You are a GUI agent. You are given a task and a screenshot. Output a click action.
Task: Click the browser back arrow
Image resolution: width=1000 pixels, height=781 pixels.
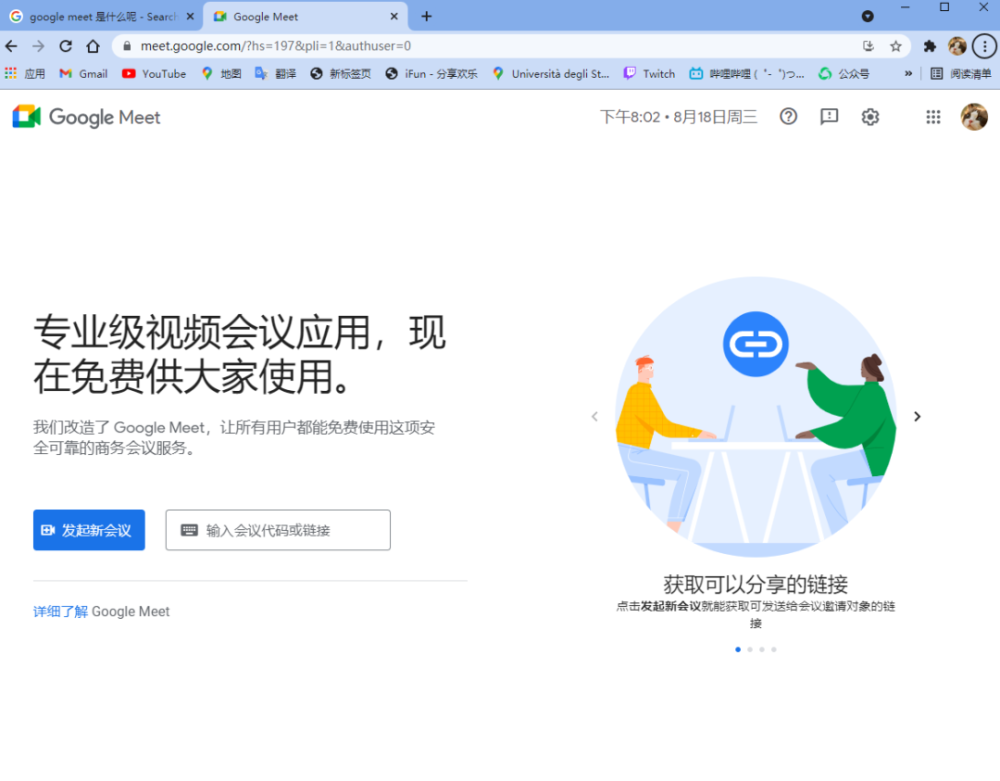[11, 46]
